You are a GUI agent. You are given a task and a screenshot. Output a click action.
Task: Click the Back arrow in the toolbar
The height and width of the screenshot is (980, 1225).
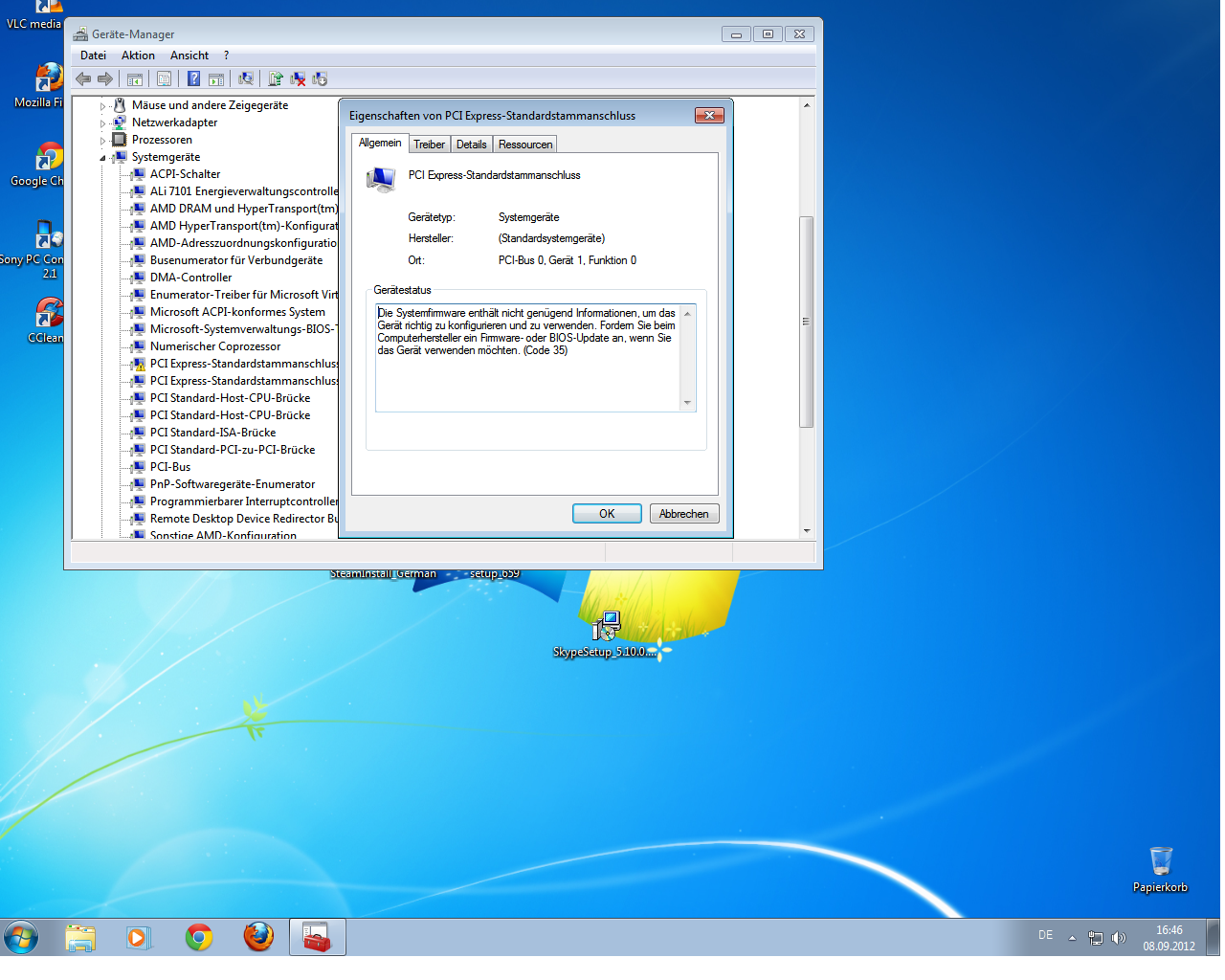pos(83,79)
